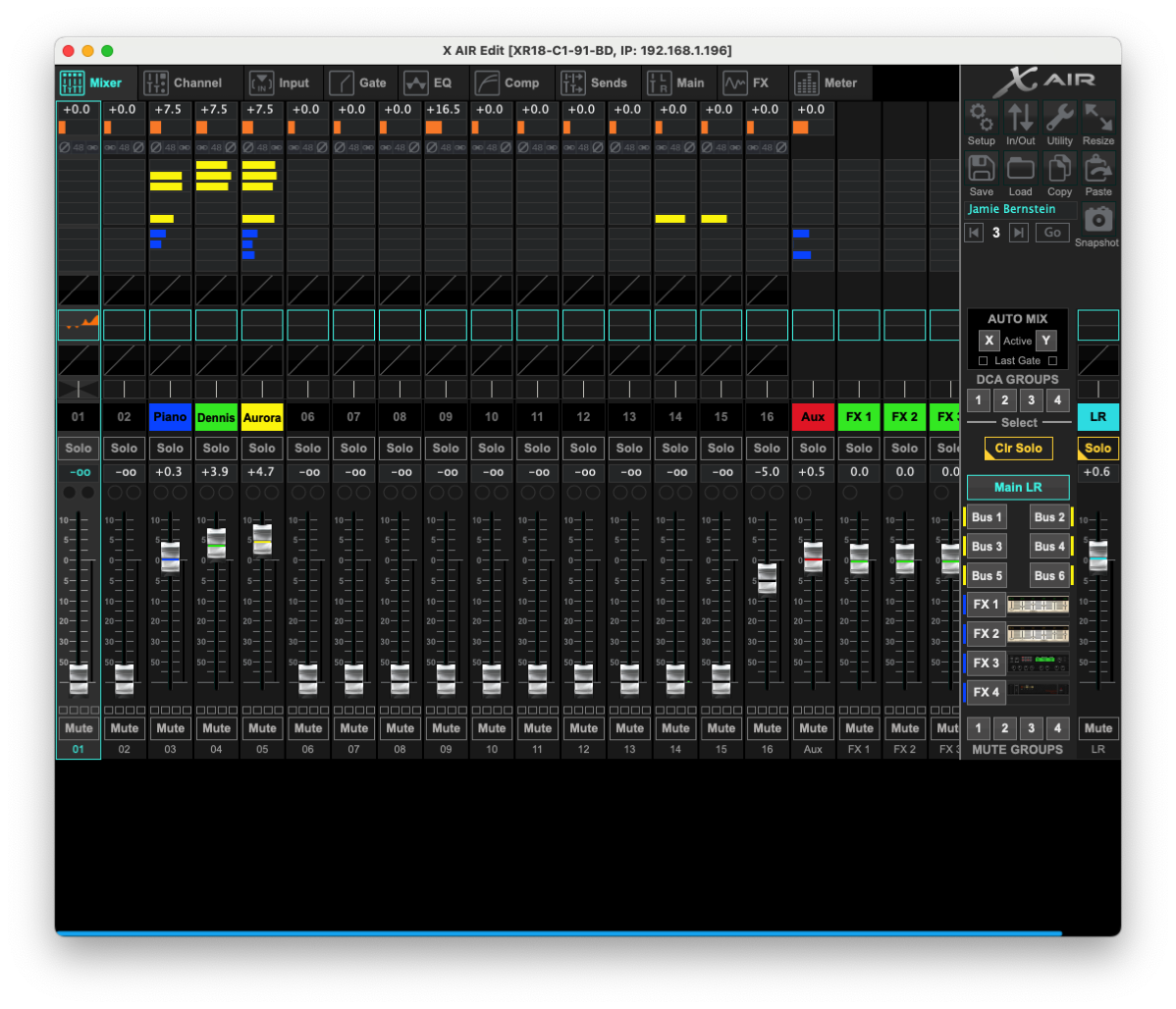1176x1009 pixels.
Task: Solo the Piano channel
Action: click(x=170, y=448)
